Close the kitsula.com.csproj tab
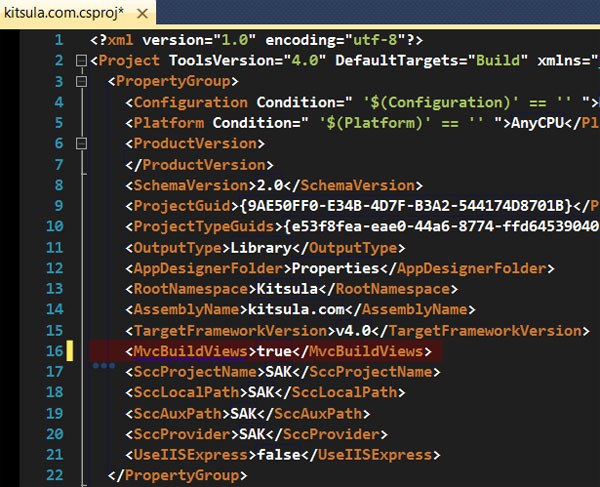 (x=142, y=14)
